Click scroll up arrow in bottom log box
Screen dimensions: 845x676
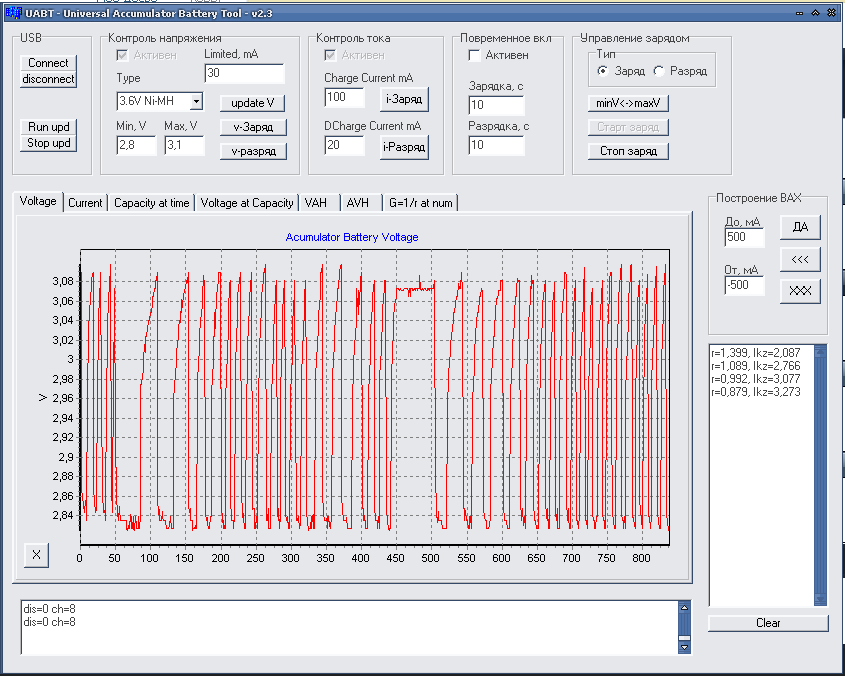pyautogui.click(x=684, y=608)
